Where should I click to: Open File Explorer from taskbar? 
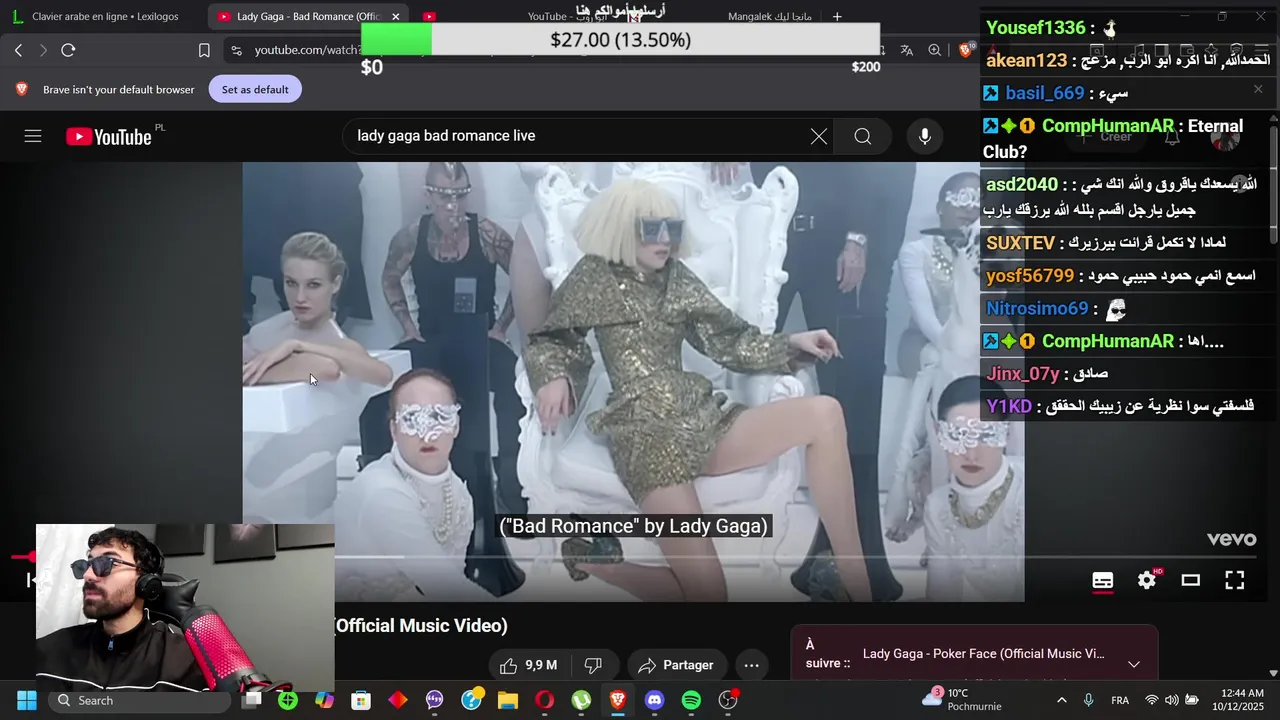[x=508, y=700]
